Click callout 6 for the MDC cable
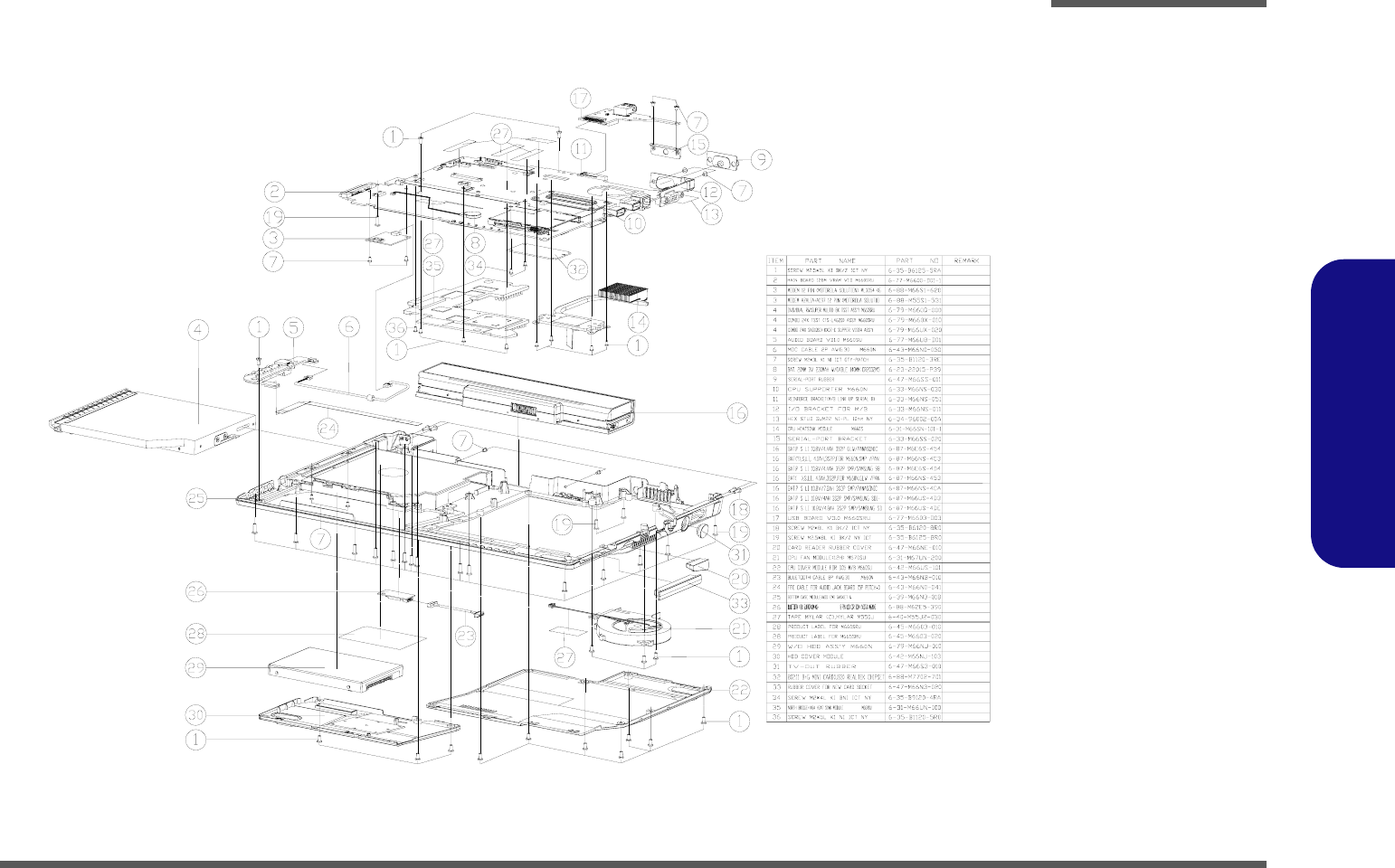Viewport: 1395px width, 868px height. click(x=349, y=327)
